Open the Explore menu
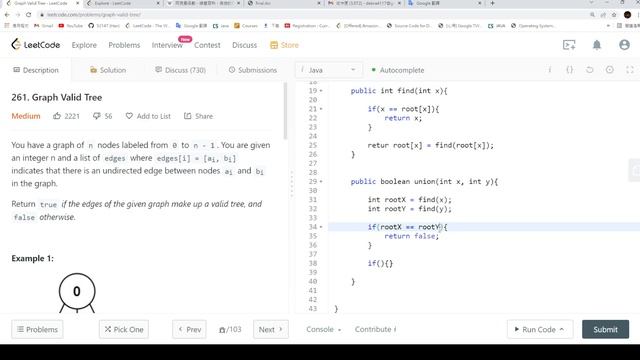Image resolution: width=640 pixels, height=360 pixels. tap(84, 45)
